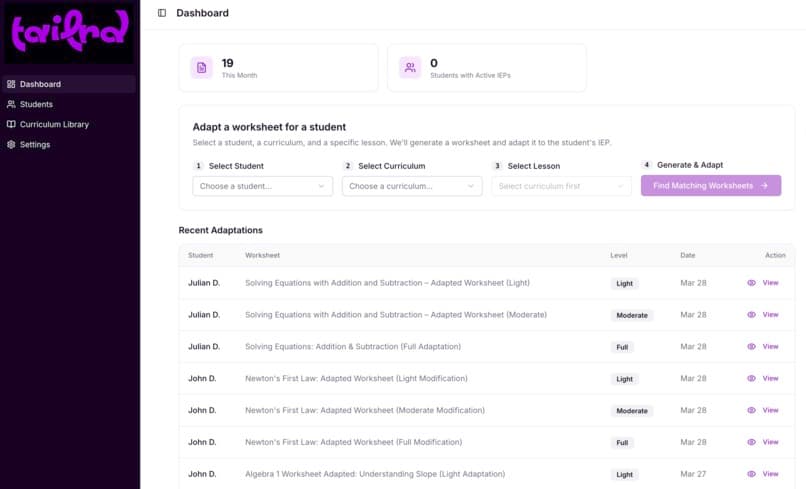The image size is (806, 489).
Task: Click Light badge in Understanding Slope row
Action: pos(625,475)
